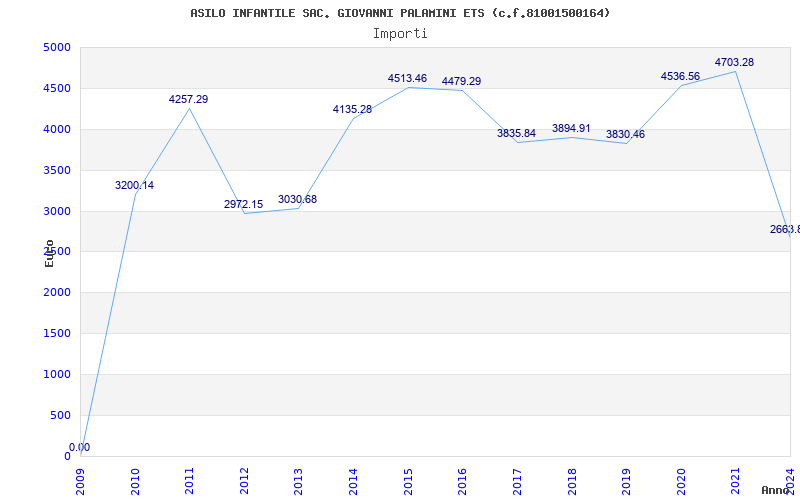This screenshot has height=500, width=800.
Task: Click the 2012 year label on x-axis
Action: tap(244, 481)
